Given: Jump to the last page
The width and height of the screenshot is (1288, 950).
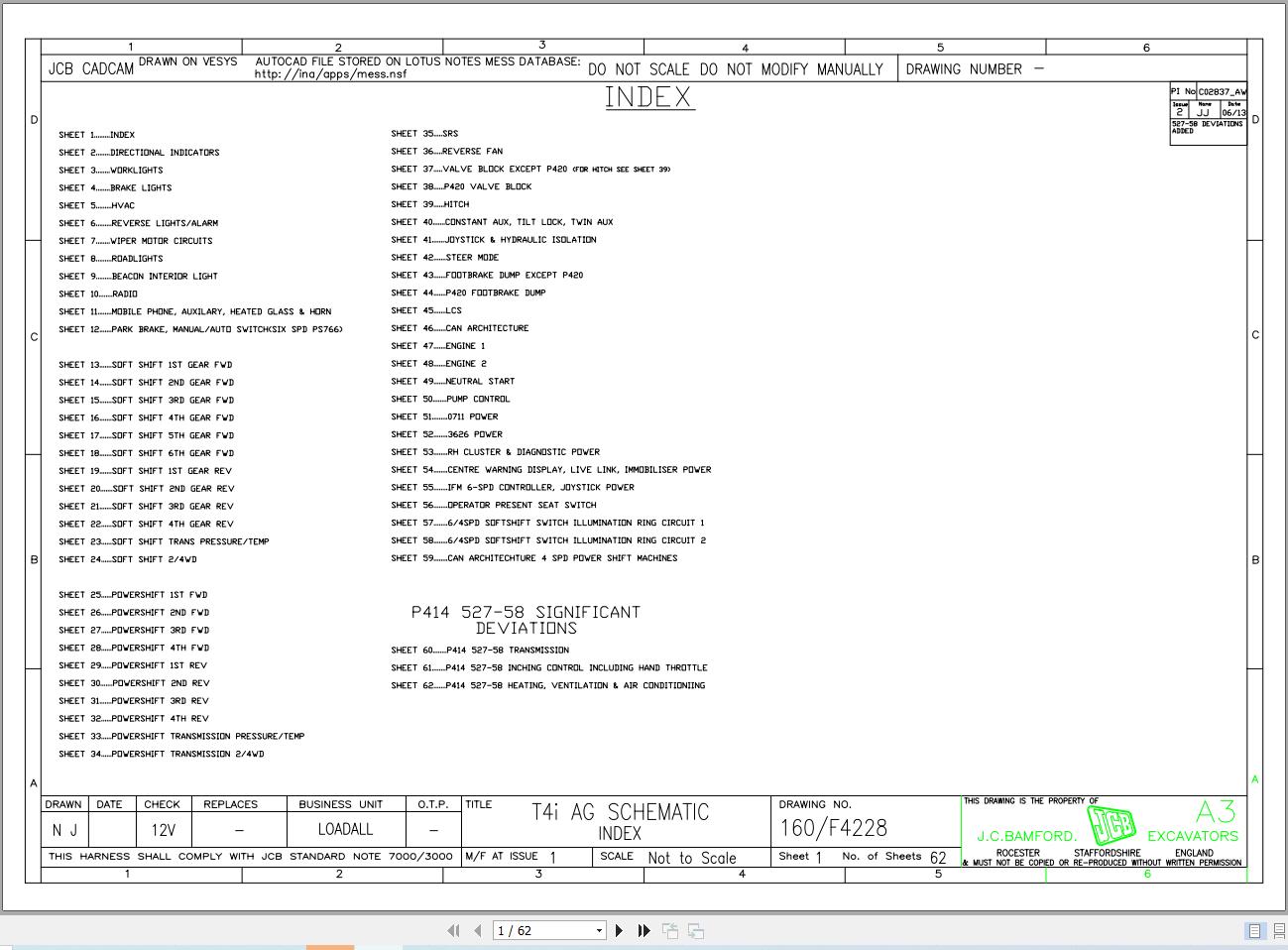Looking at the screenshot, I should (644, 930).
